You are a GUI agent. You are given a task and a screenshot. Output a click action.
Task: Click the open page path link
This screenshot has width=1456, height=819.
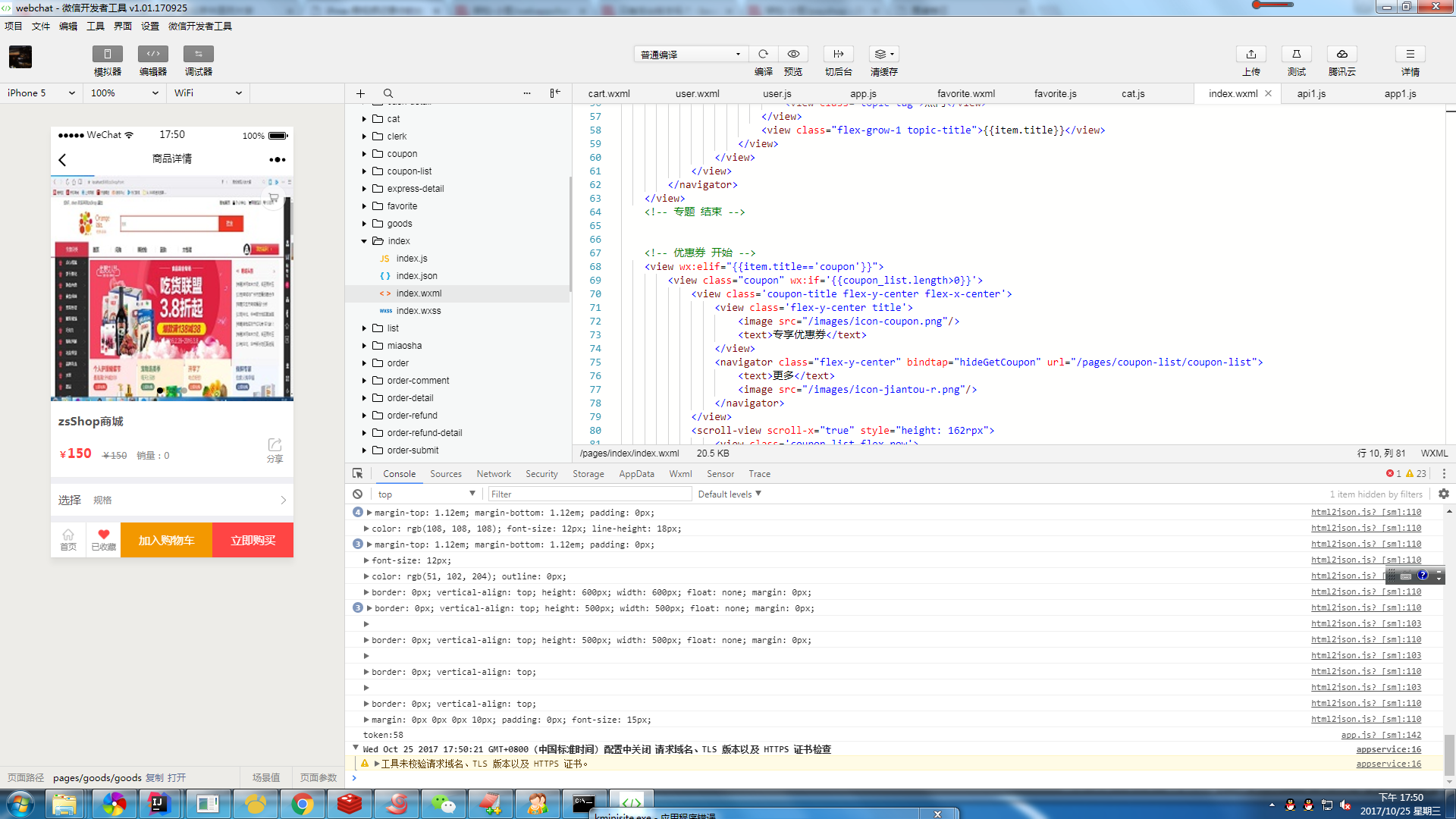177,777
